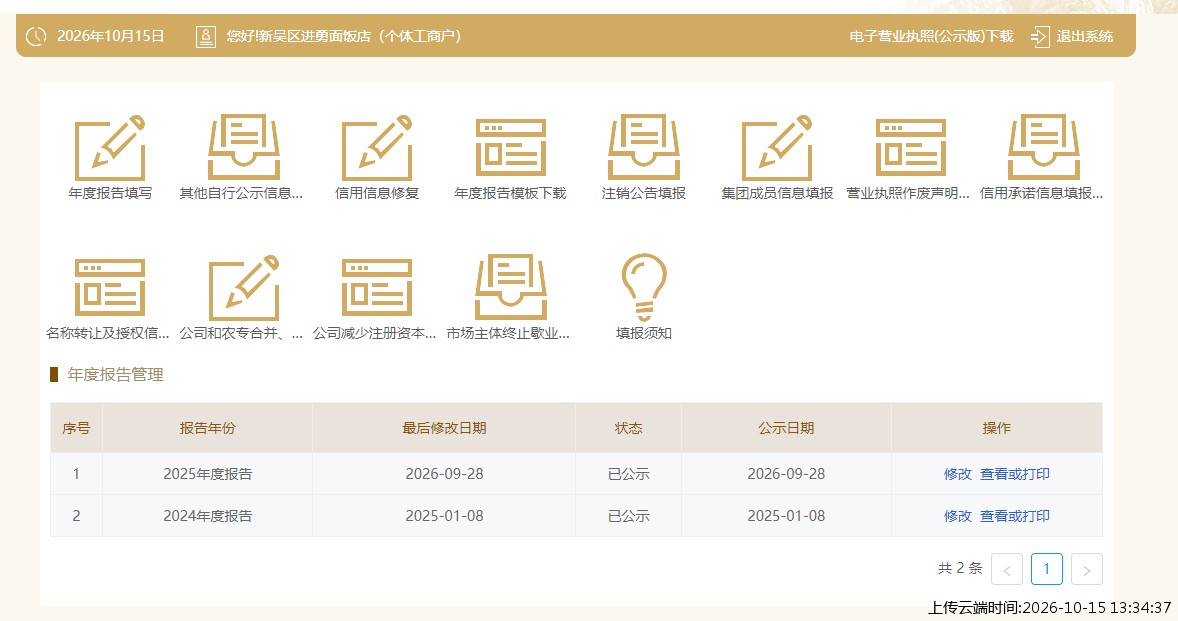The image size is (1178, 621).
Task: Click 修改 for the 2025年度报告 row
Action: click(957, 474)
